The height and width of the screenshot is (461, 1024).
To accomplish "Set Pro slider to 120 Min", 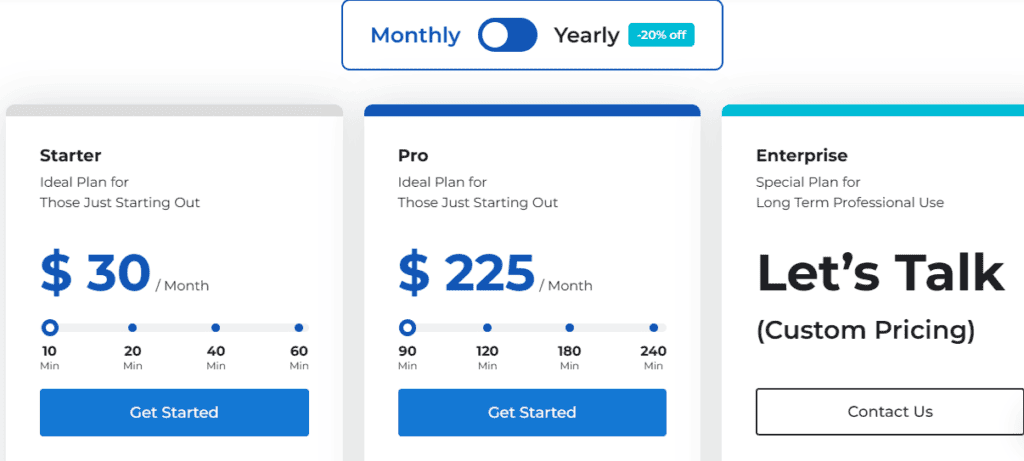I will click(487, 327).
